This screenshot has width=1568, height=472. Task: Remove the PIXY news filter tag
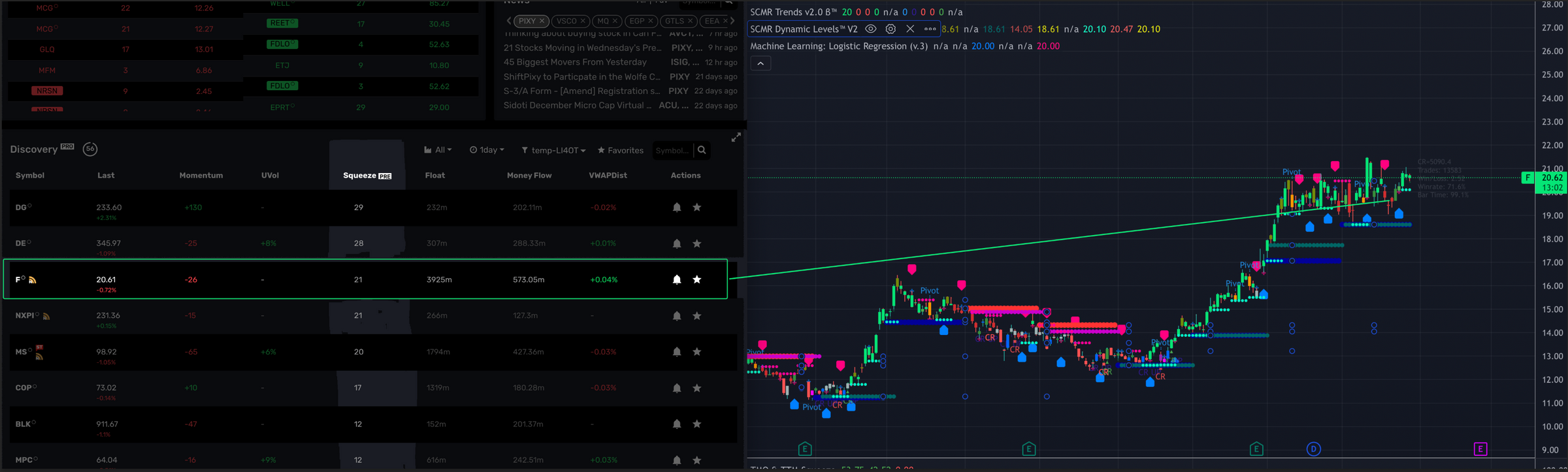(x=542, y=21)
